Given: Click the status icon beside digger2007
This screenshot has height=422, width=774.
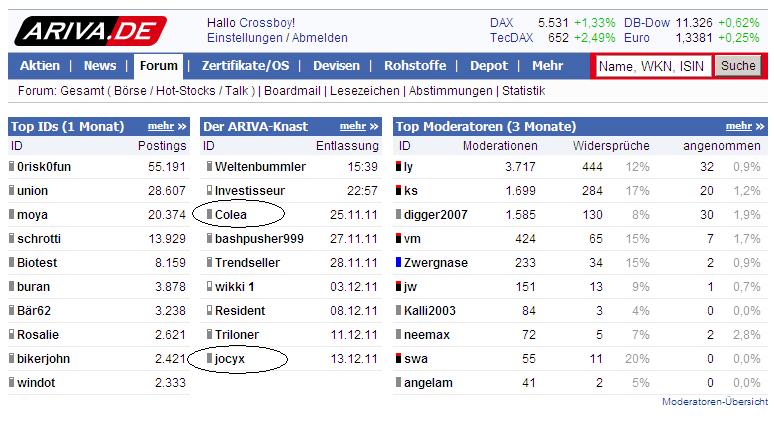Looking at the screenshot, I should (399, 214).
